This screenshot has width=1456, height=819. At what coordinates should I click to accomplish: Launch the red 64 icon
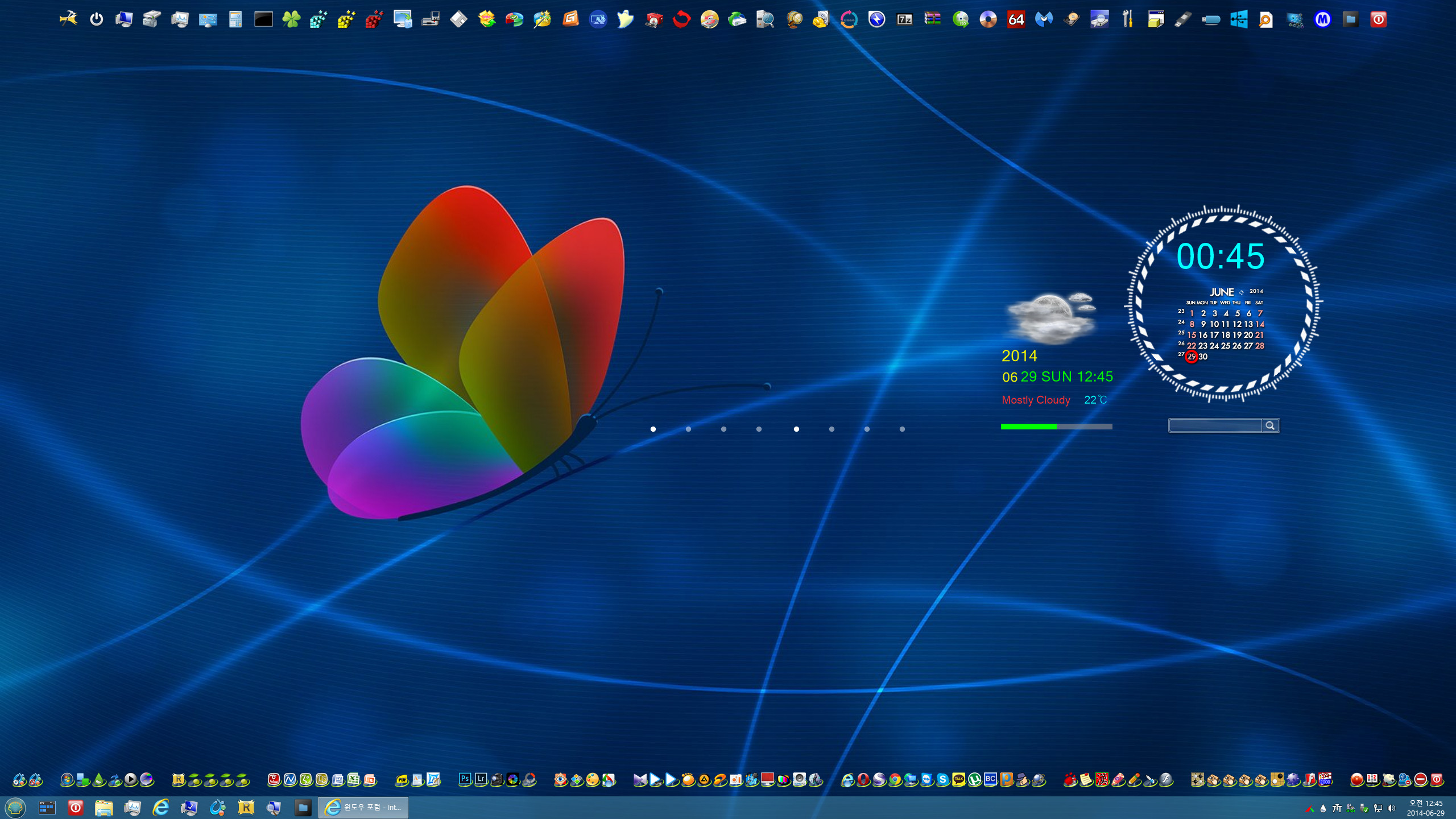tap(1016, 19)
